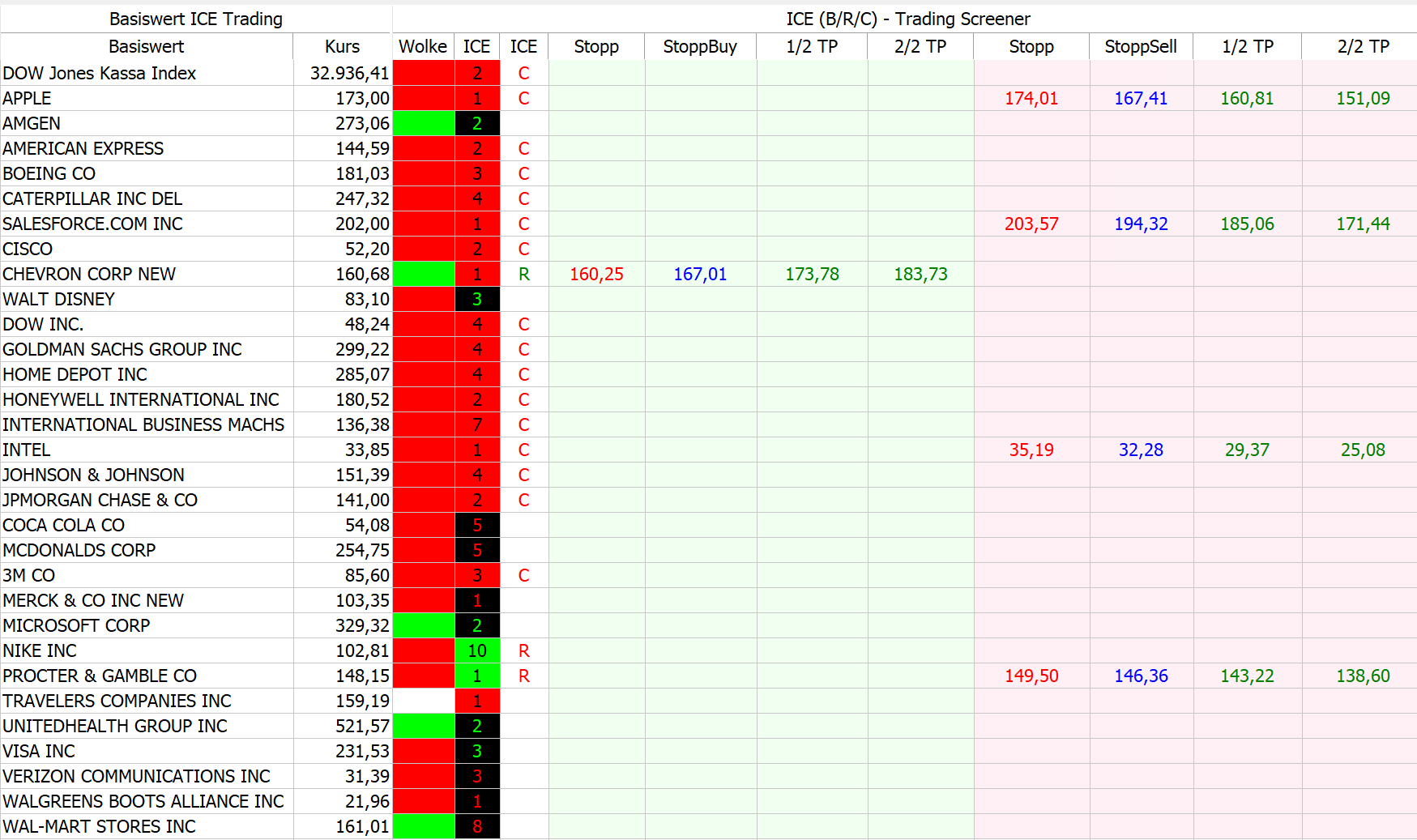Click the Wolke column header
Image resolution: width=1417 pixels, height=840 pixels.
point(423,46)
